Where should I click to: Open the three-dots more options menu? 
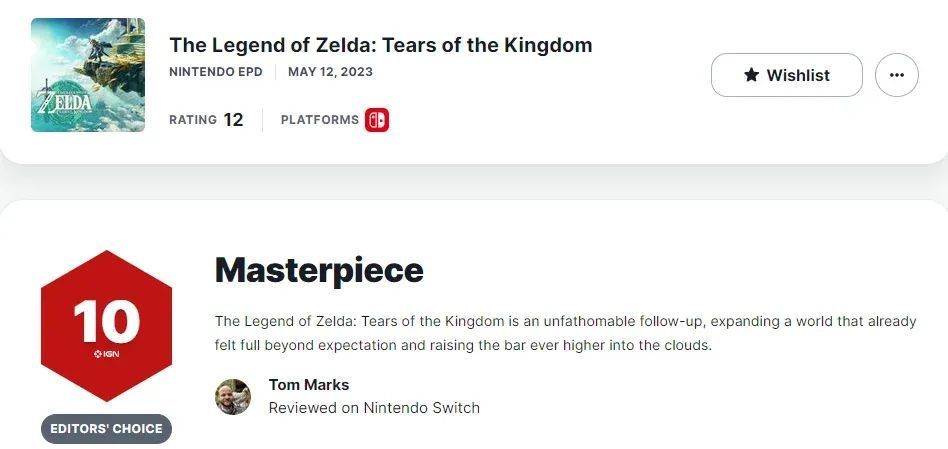896,75
